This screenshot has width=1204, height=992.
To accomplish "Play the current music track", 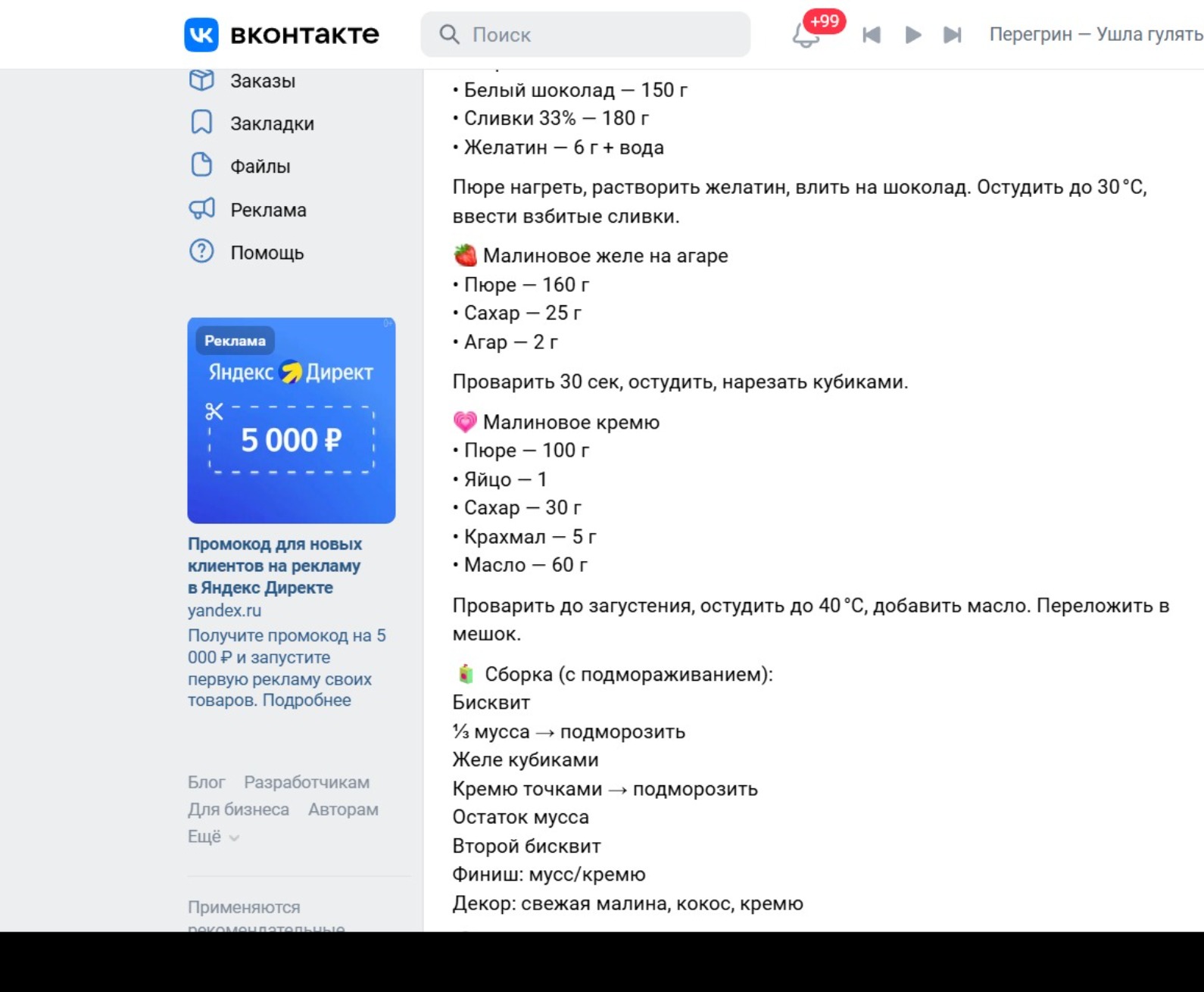I will (x=913, y=35).
